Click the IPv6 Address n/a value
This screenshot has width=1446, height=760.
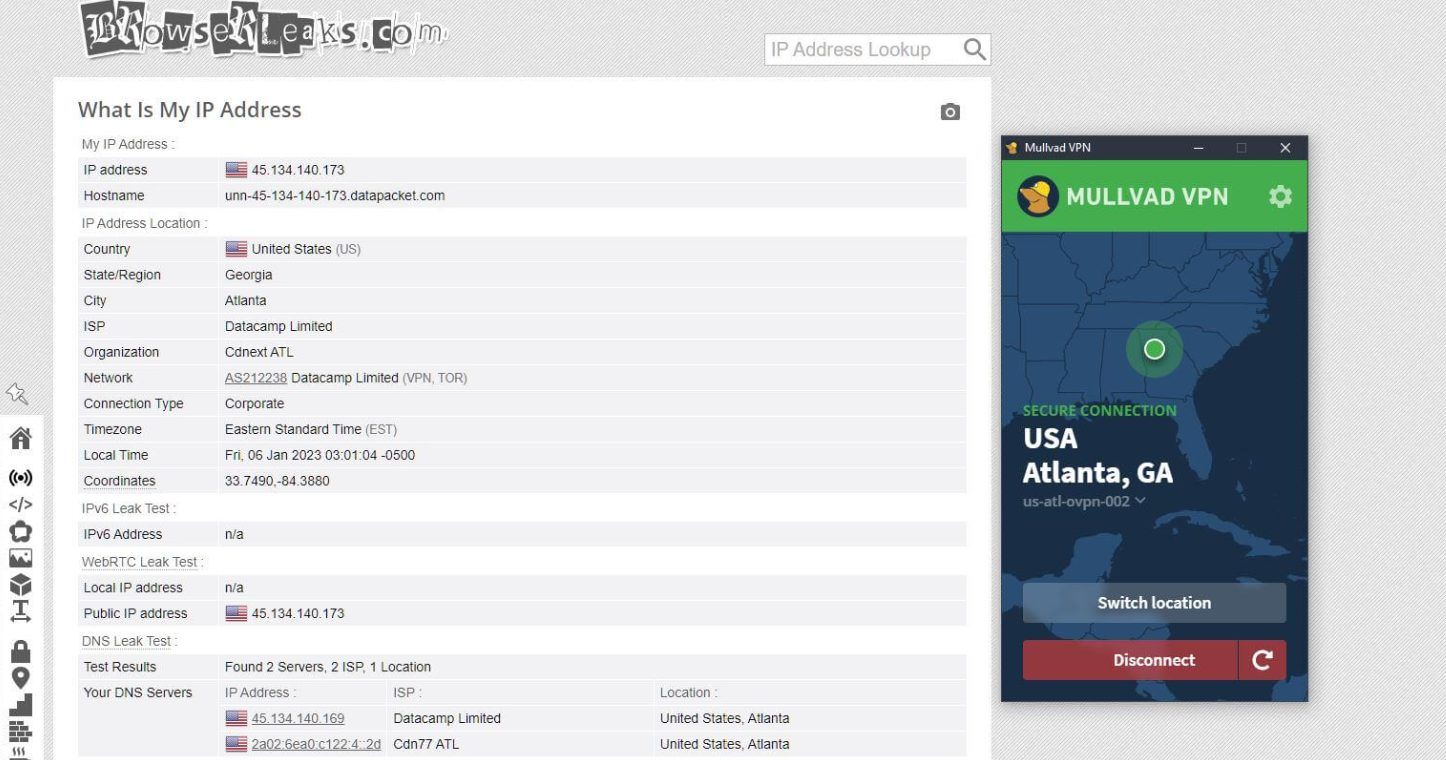click(234, 534)
